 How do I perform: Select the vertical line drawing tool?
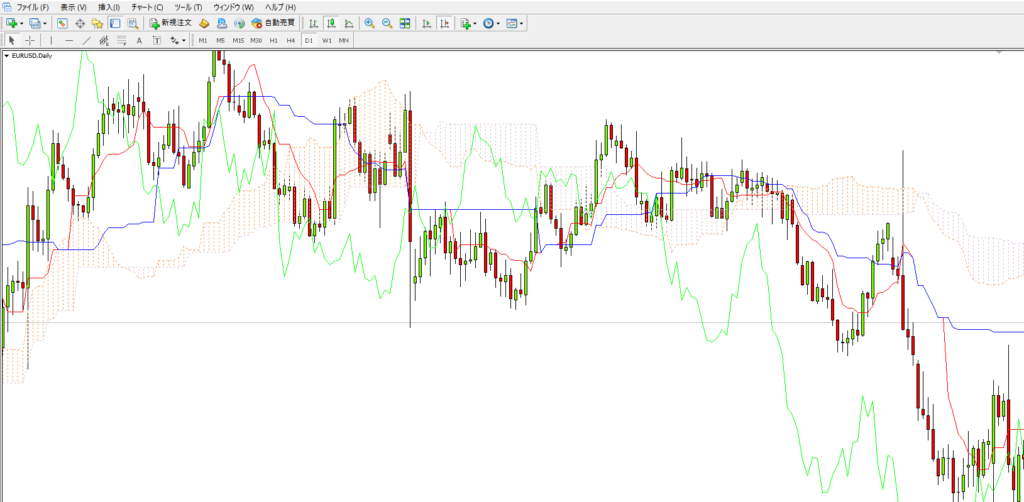52,40
